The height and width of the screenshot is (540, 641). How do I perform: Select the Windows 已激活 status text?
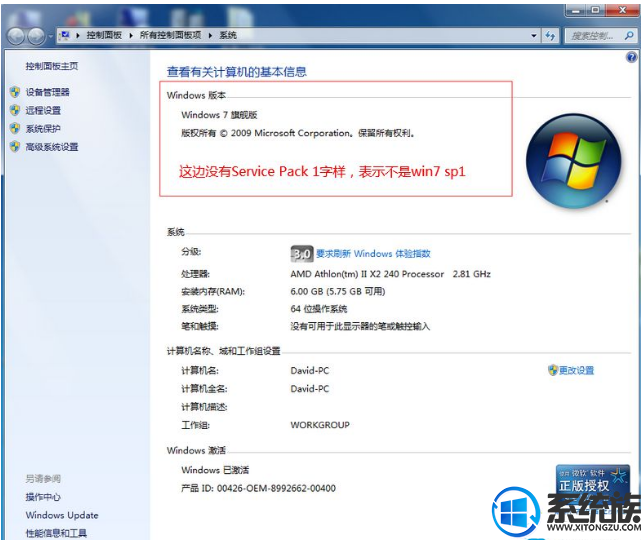[215, 470]
